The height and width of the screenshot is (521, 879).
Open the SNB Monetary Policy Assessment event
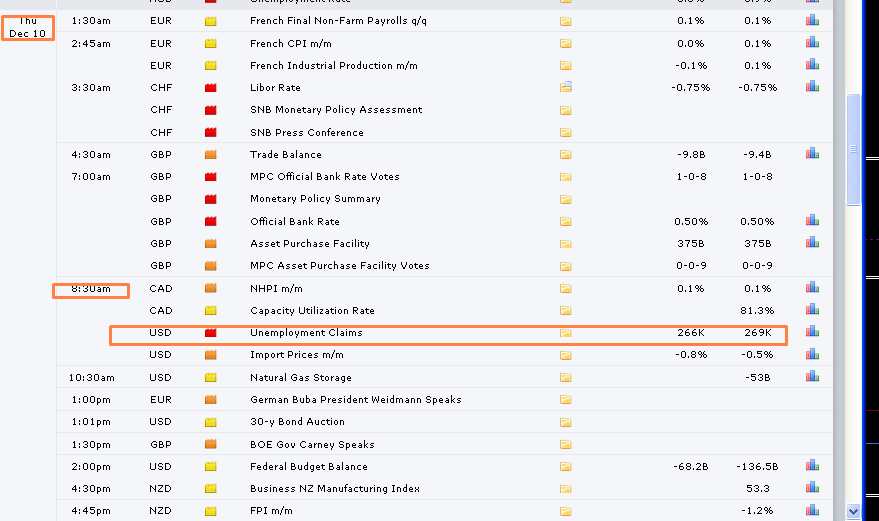point(336,110)
